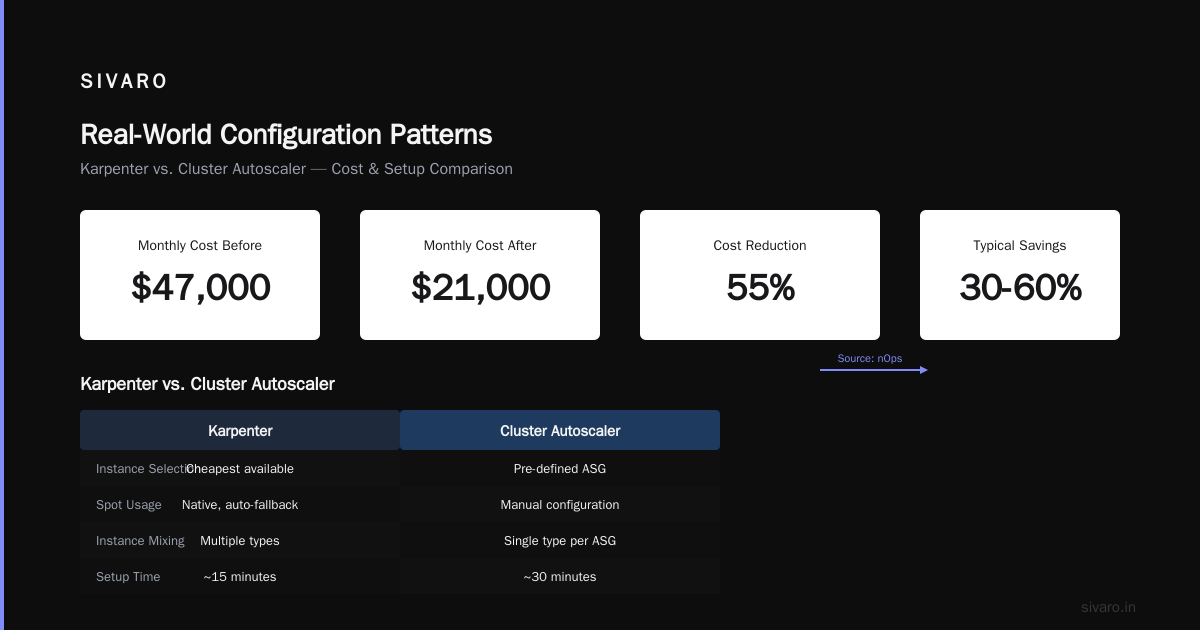Select the 'Pre-defined ASG' cell
1200x630 pixels.
click(x=560, y=469)
